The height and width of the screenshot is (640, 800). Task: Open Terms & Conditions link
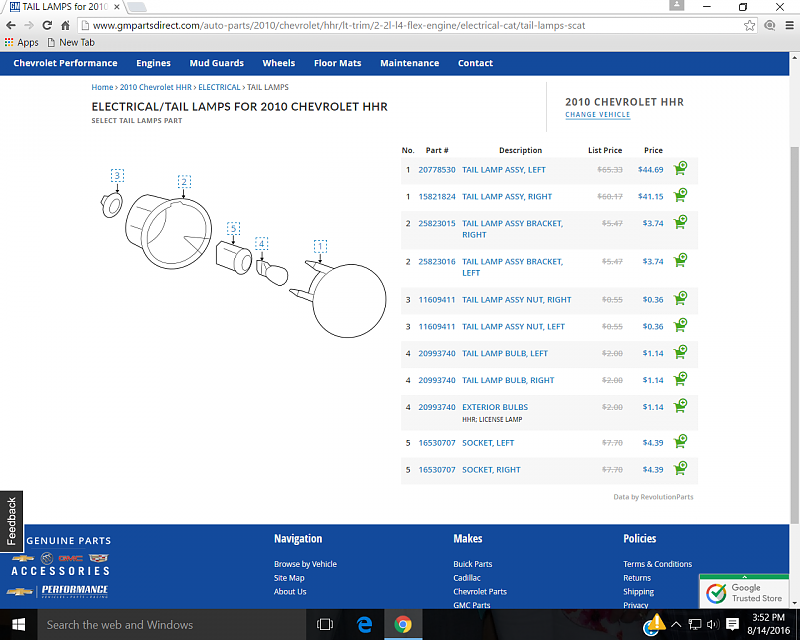click(657, 564)
